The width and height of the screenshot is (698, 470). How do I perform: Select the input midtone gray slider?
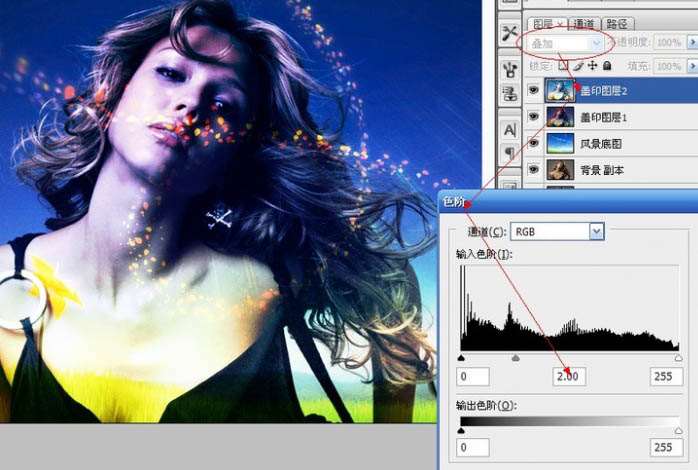(x=515, y=358)
